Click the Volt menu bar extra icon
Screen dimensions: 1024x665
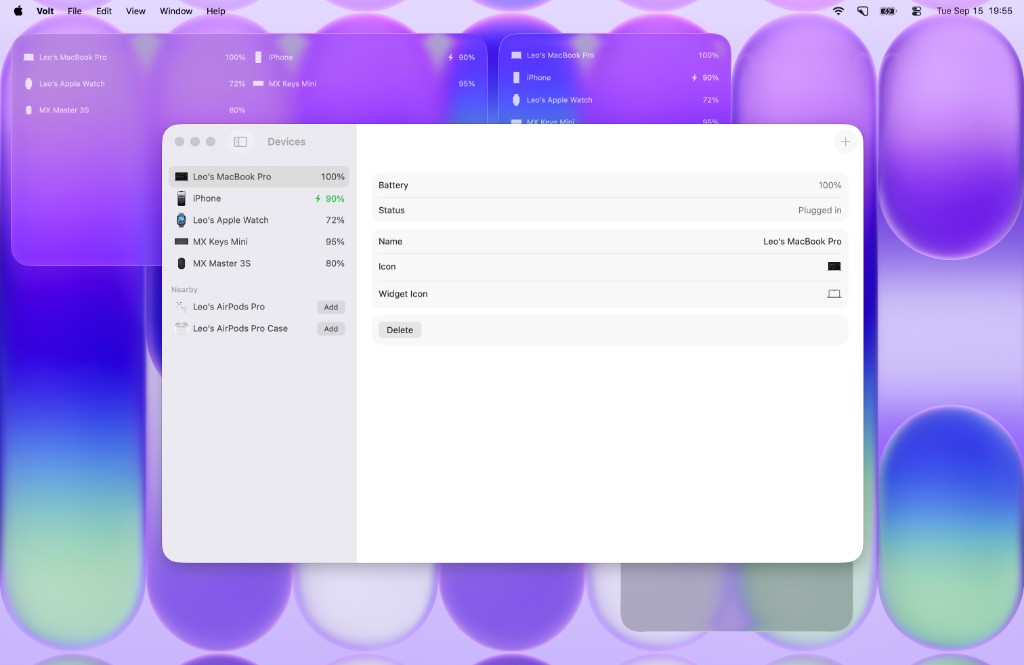click(x=863, y=10)
